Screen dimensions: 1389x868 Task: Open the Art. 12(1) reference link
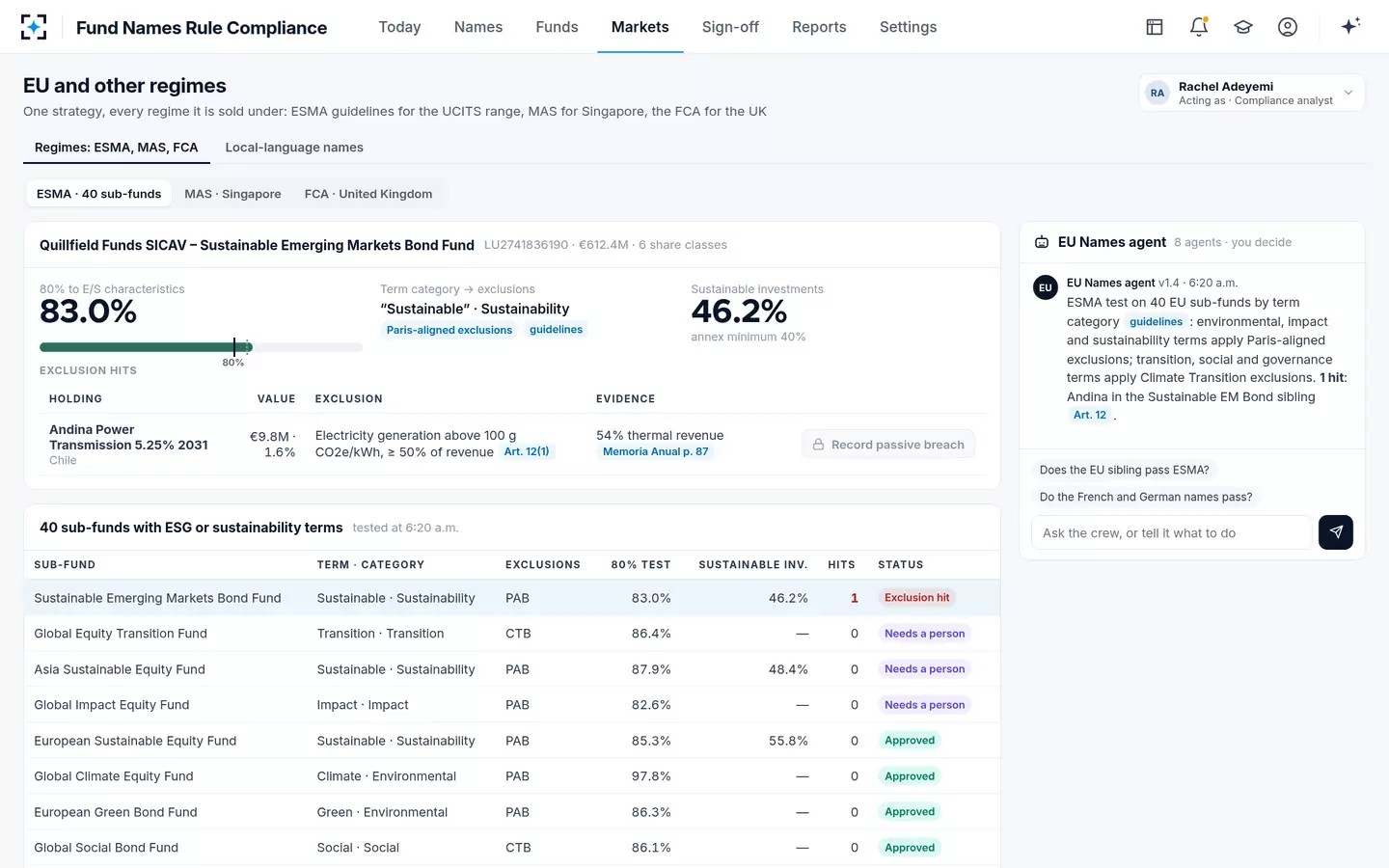pos(527,451)
